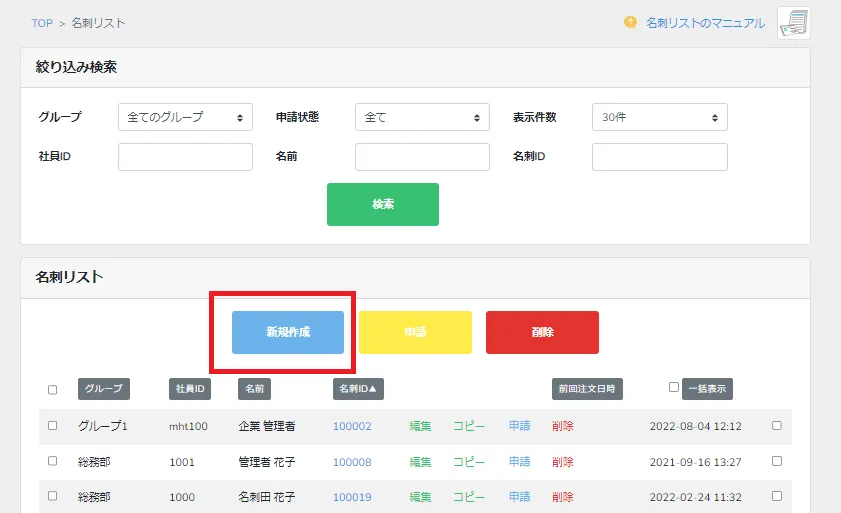Viewport: 841px width, 513px height.
Task: Toggle display checkbox on 2021-09-16 13:27 row
Action: click(777, 461)
